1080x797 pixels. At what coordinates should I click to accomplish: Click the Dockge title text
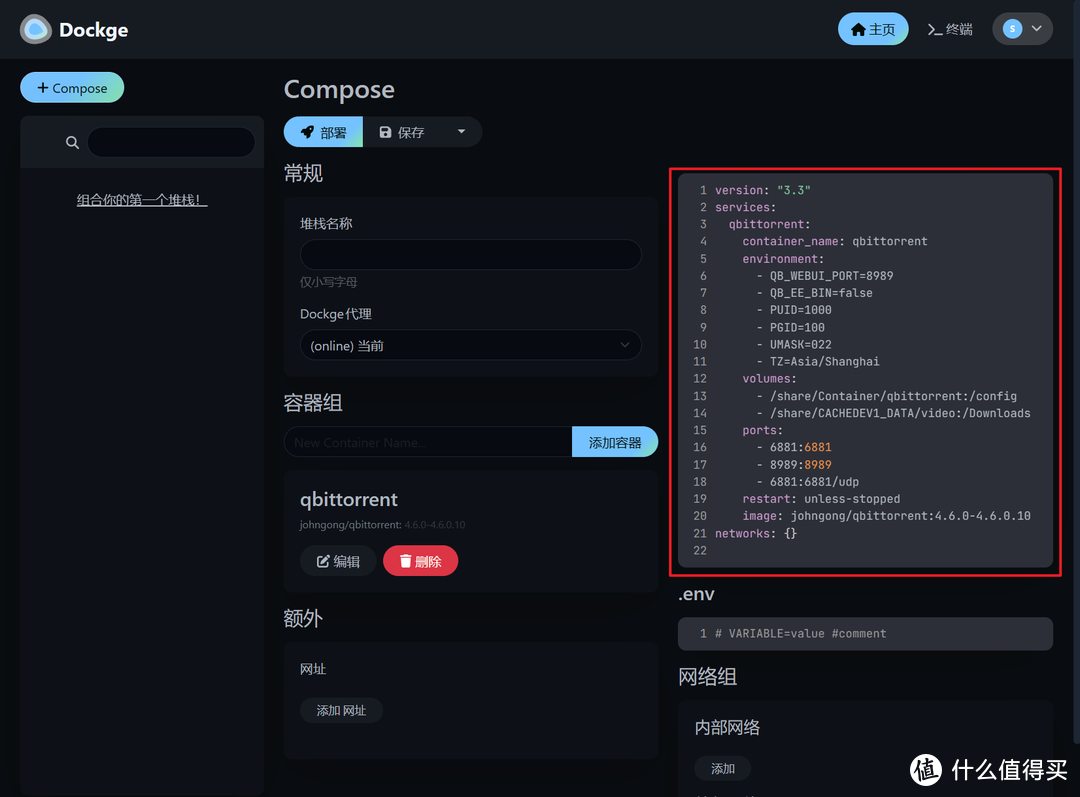click(x=94, y=30)
